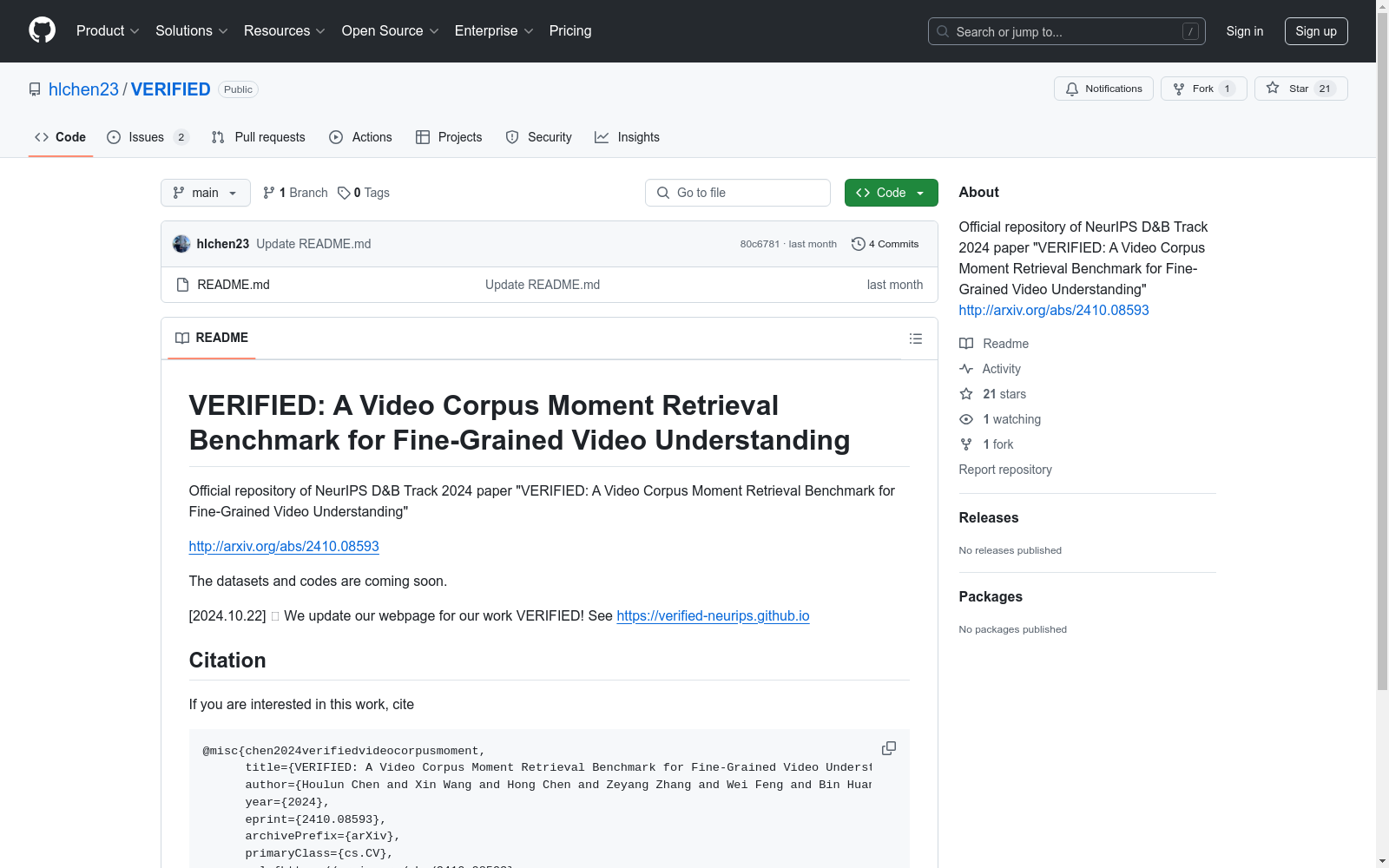Click the README.md file icon
This screenshot has width=1389, height=868.
182,285
